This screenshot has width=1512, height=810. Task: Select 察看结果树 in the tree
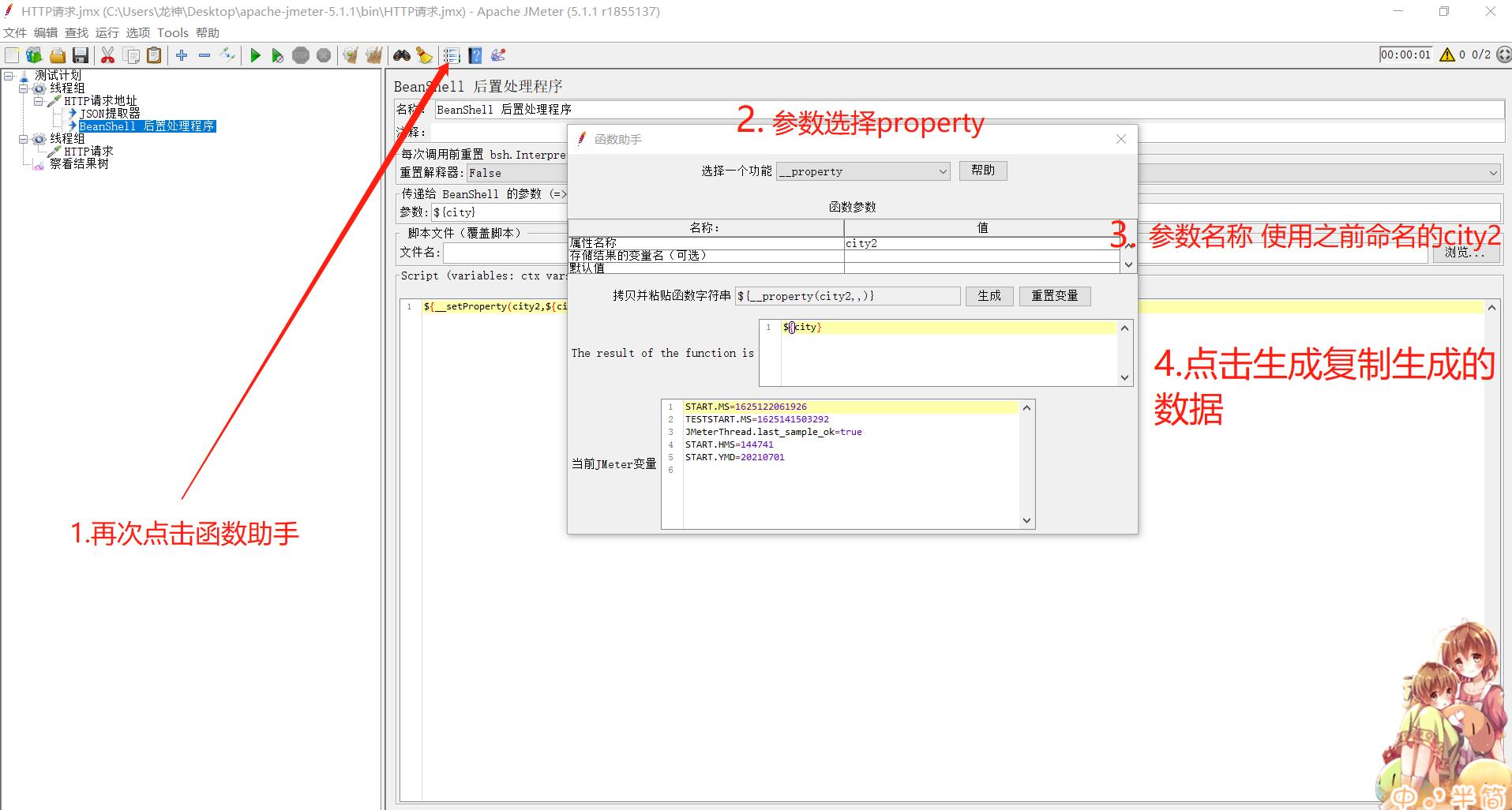[79, 164]
